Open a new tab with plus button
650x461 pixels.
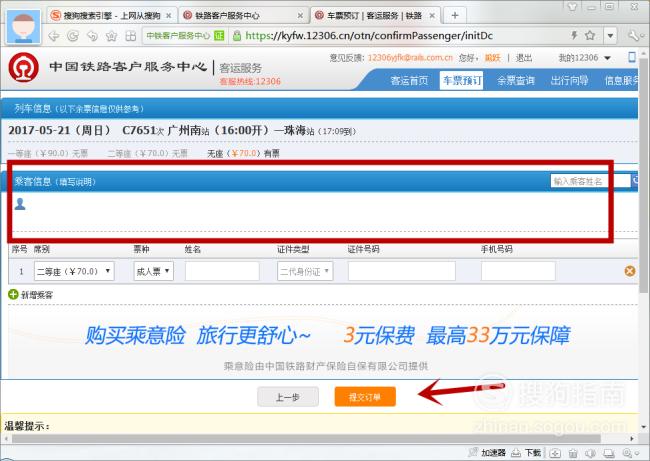click(455, 16)
